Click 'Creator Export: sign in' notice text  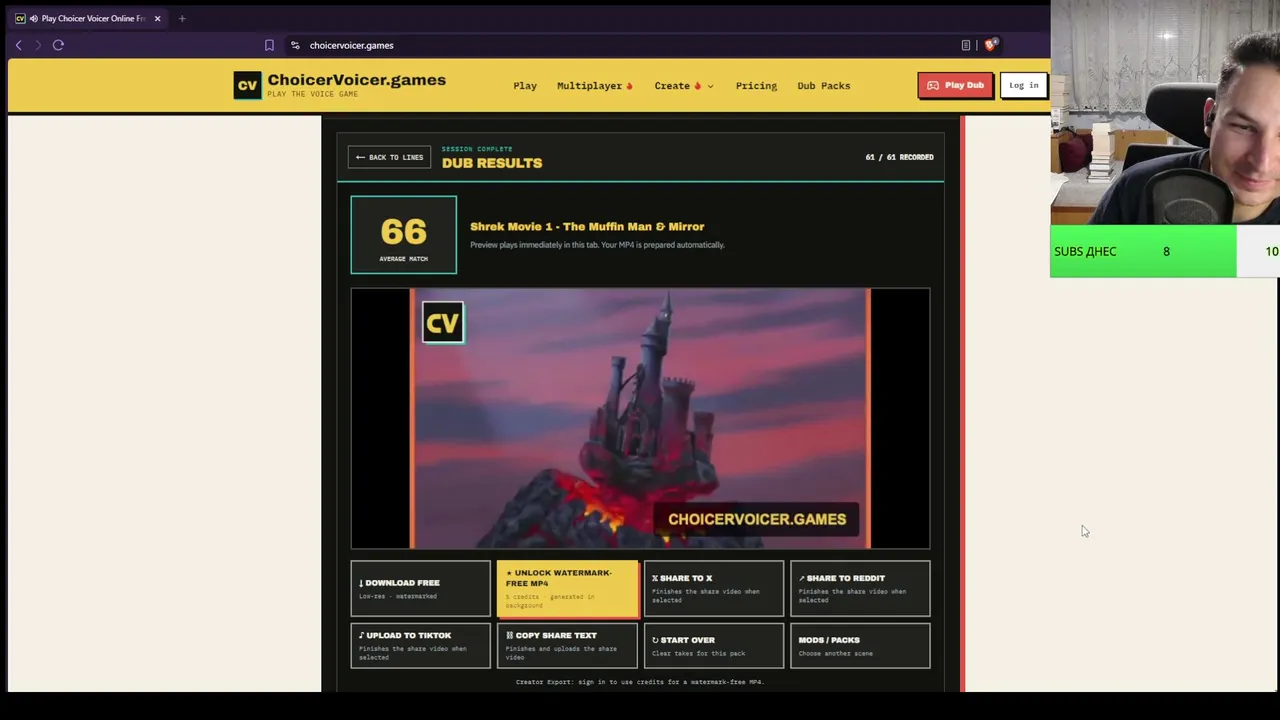pyautogui.click(x=640, y=682)
